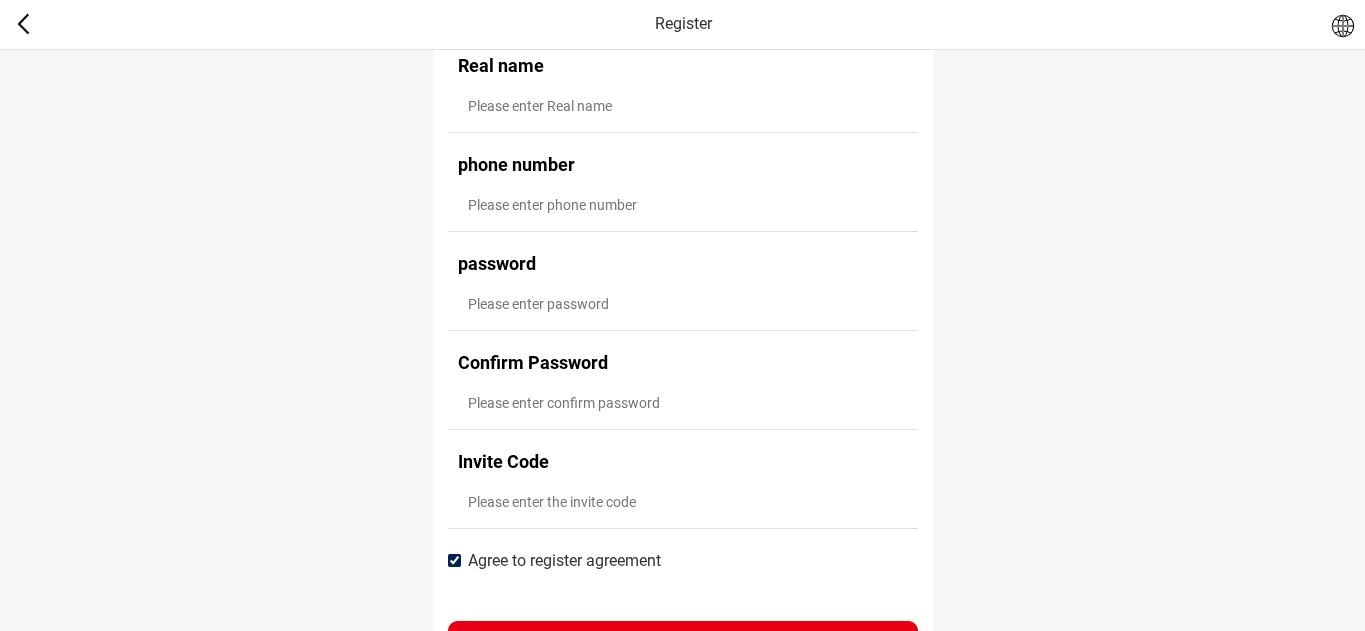Click the 'Please enter password' field
Viewport: 1365px width, 631px height.
pyautogui.click(x=683, y=304)
